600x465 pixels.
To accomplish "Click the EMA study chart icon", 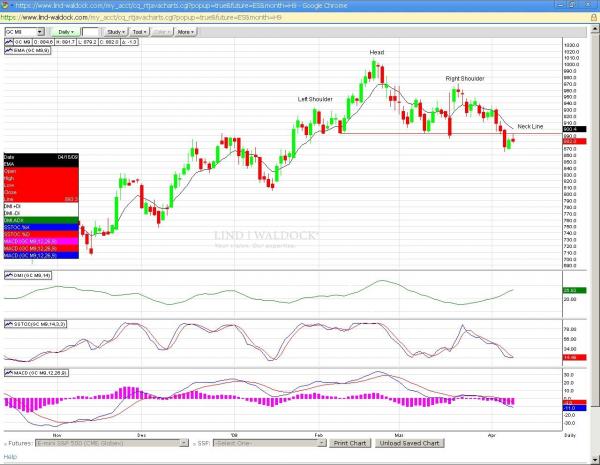I will (x=7, y=49).
